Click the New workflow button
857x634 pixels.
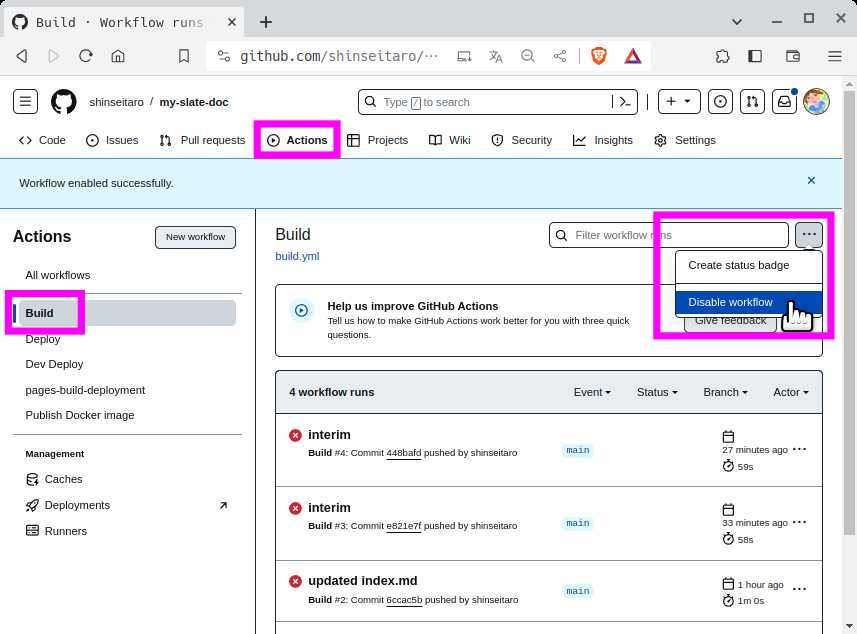click(195, 237)
